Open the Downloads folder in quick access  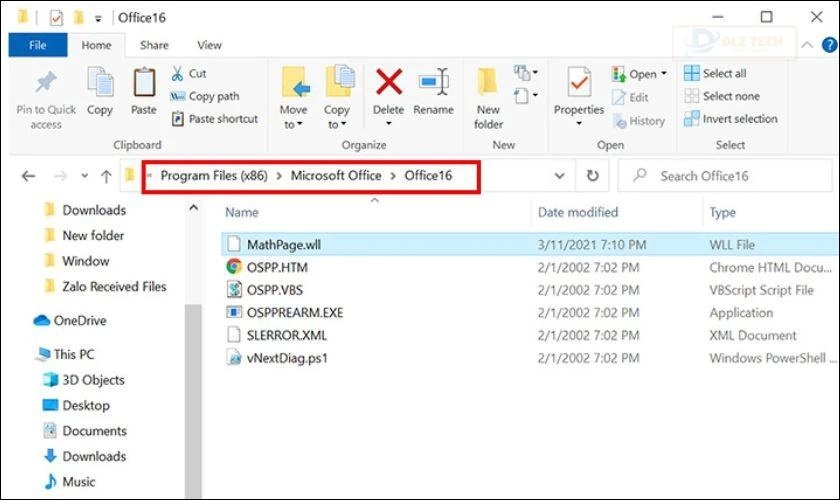85,210
